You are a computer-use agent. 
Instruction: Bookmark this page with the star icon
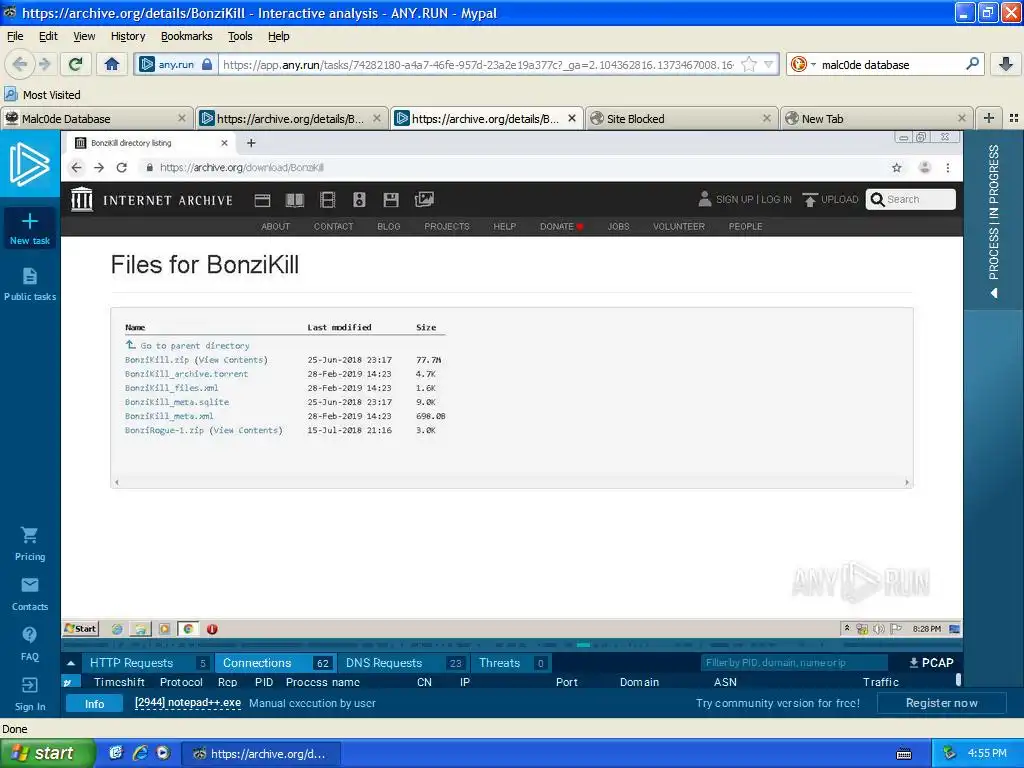tap(750, 64)
